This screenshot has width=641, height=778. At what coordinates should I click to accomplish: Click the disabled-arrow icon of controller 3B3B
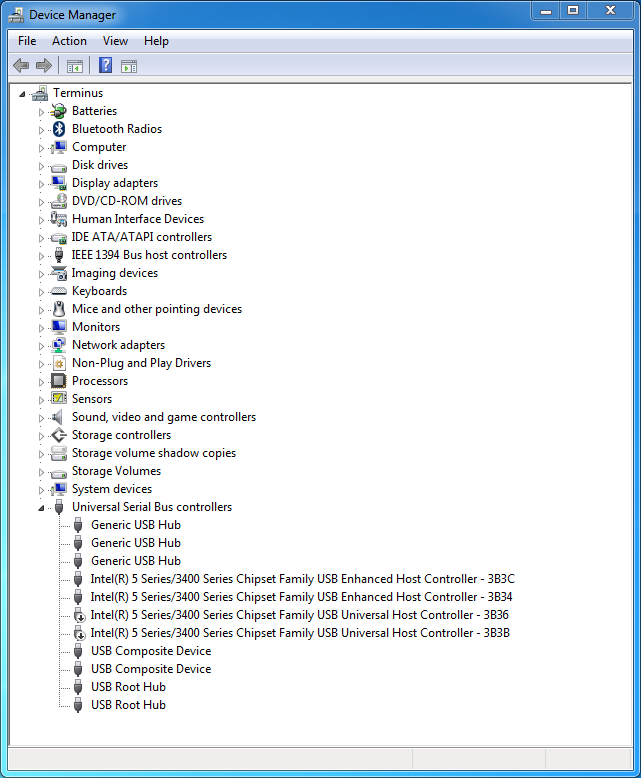coord(78,633)
